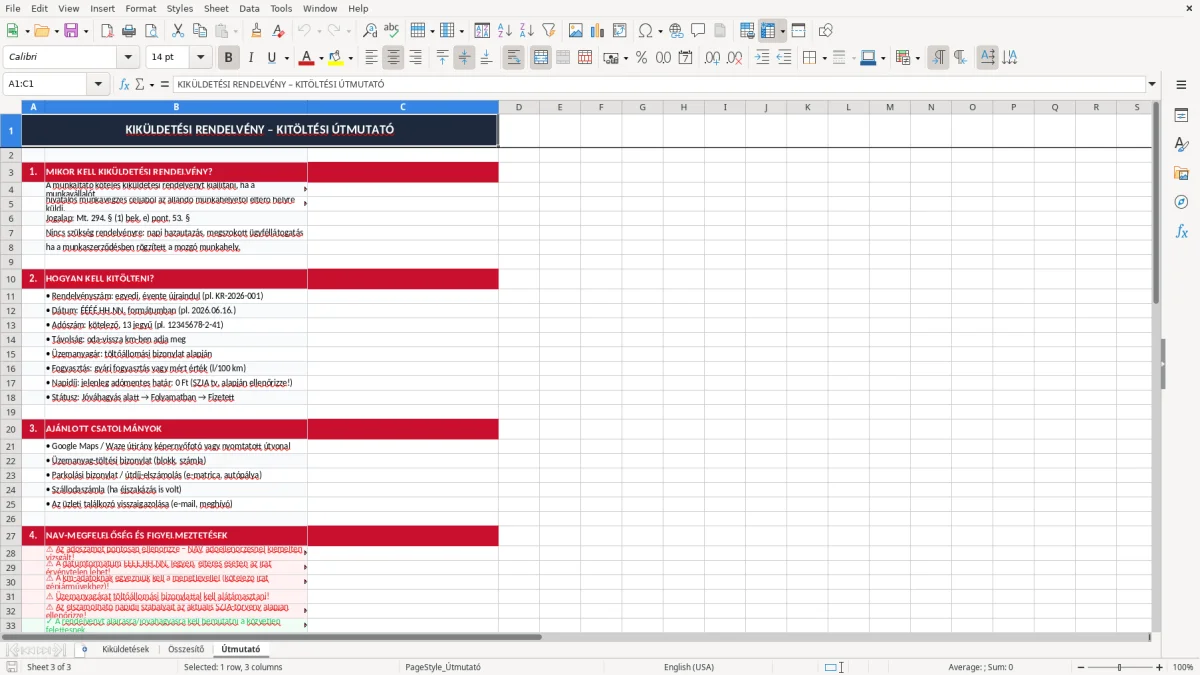
Task: Click the formula input line
Action: click(659, 84)
